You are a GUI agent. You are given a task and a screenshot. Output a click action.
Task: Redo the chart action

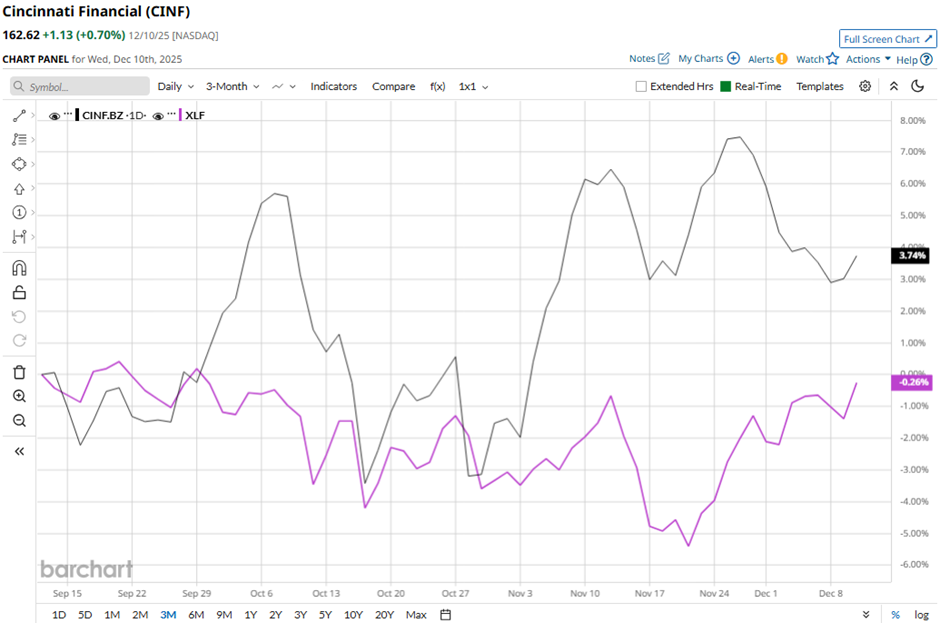click(19, 341)
